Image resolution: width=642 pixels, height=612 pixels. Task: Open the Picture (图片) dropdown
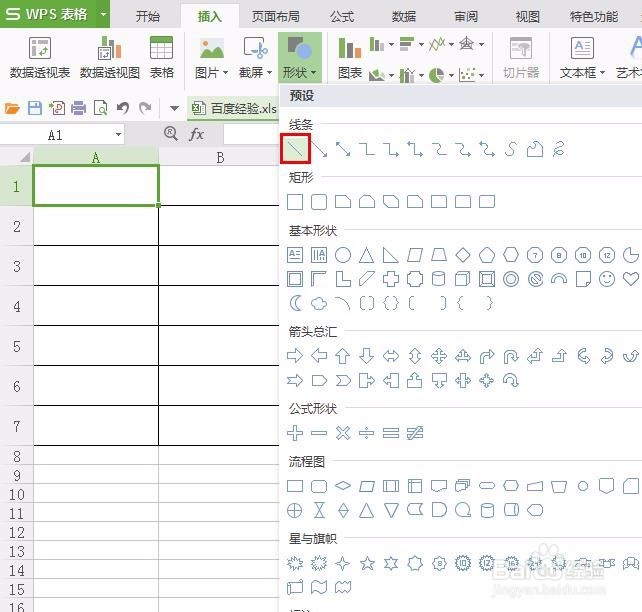pos(211,58)
